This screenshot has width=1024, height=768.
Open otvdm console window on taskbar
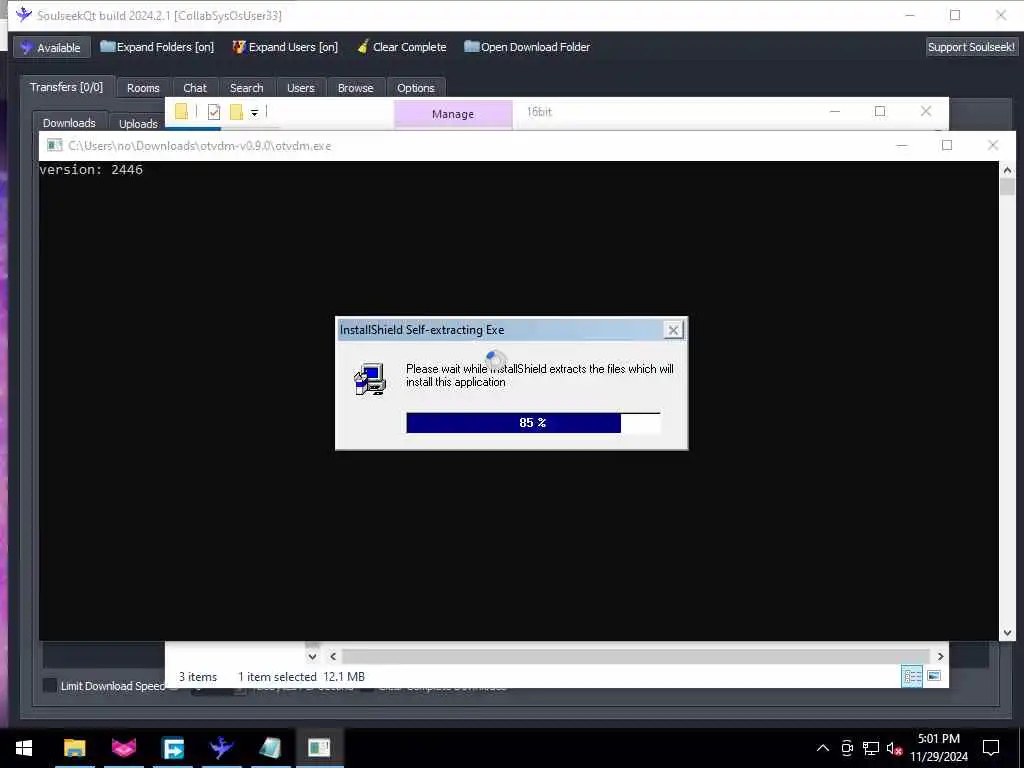tap(319, 748)
